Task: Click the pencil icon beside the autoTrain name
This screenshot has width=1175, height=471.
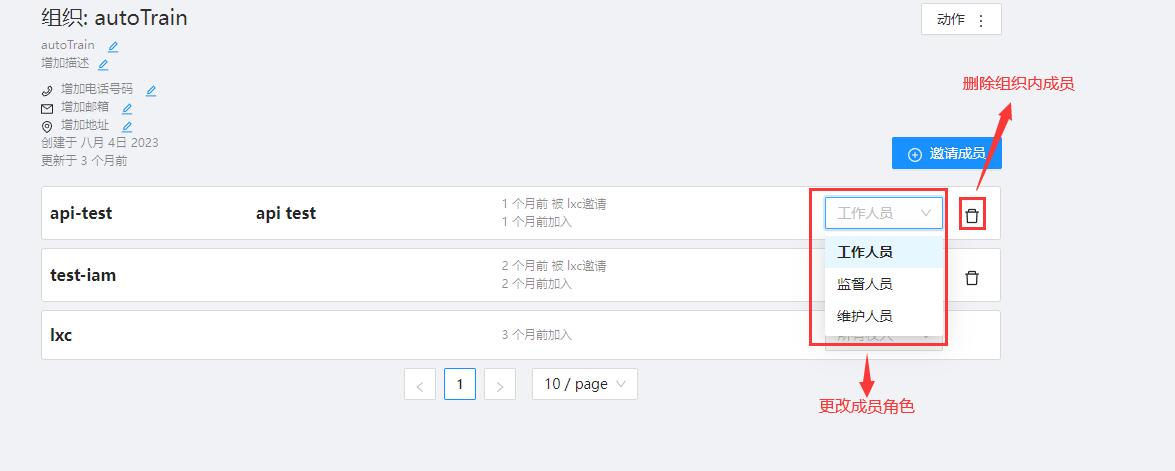Action: [113, 46]
